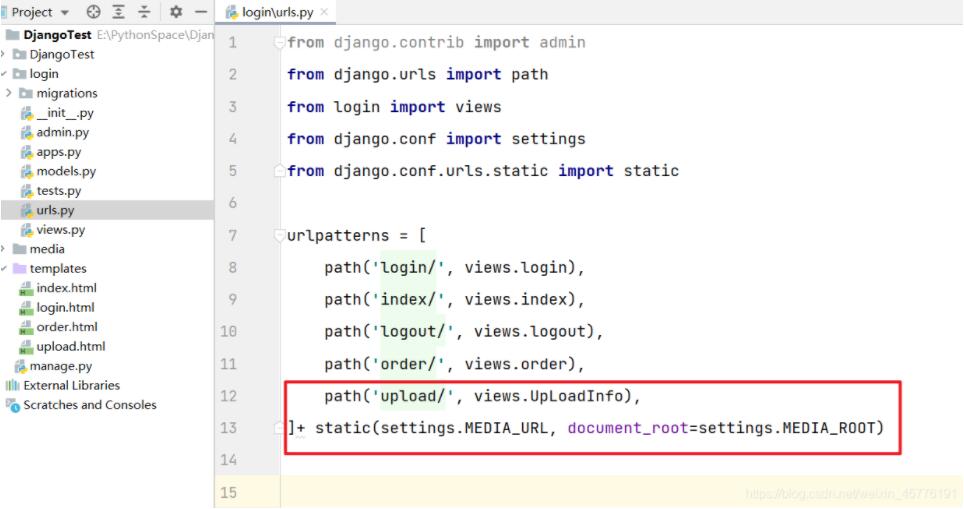Switch to the login\urls.py tab
The image size is (964, 509).
(277, 13)
